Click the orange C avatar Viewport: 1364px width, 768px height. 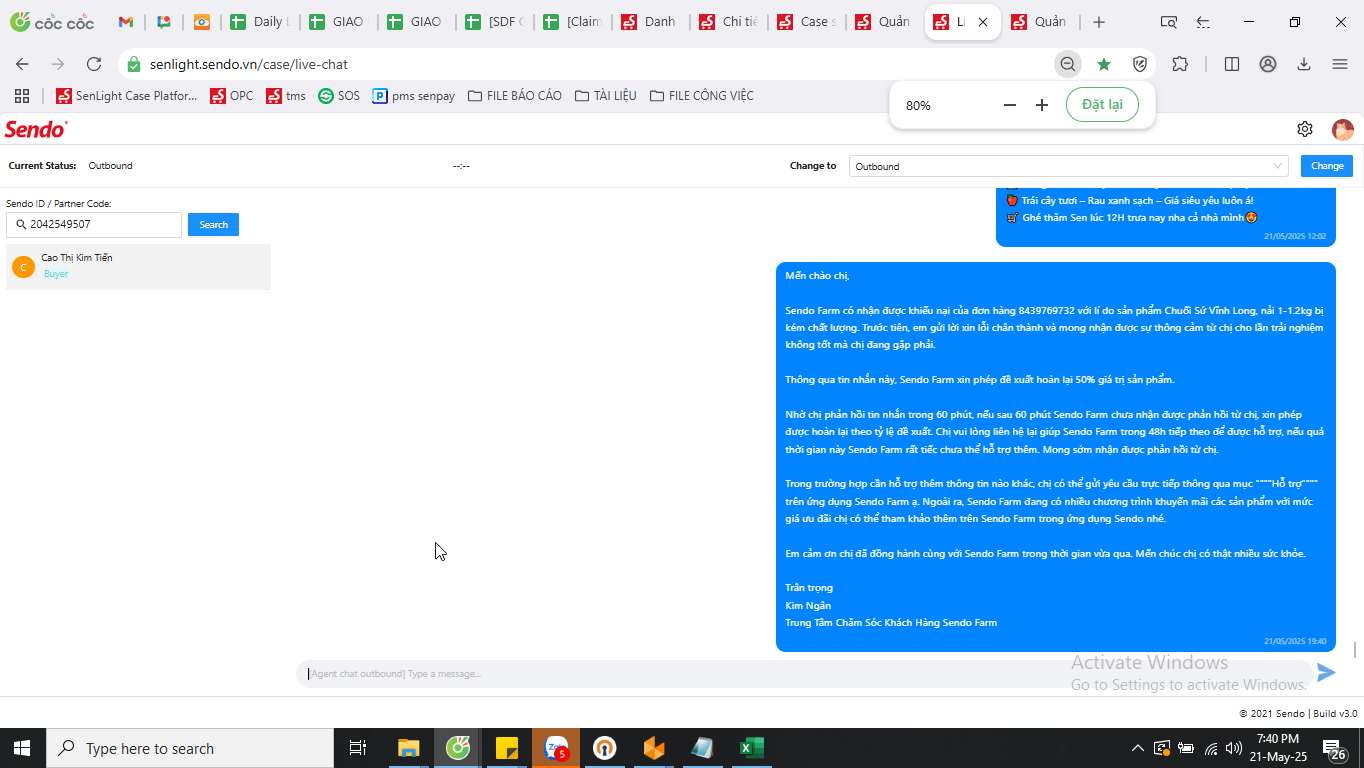coord(23,267)
